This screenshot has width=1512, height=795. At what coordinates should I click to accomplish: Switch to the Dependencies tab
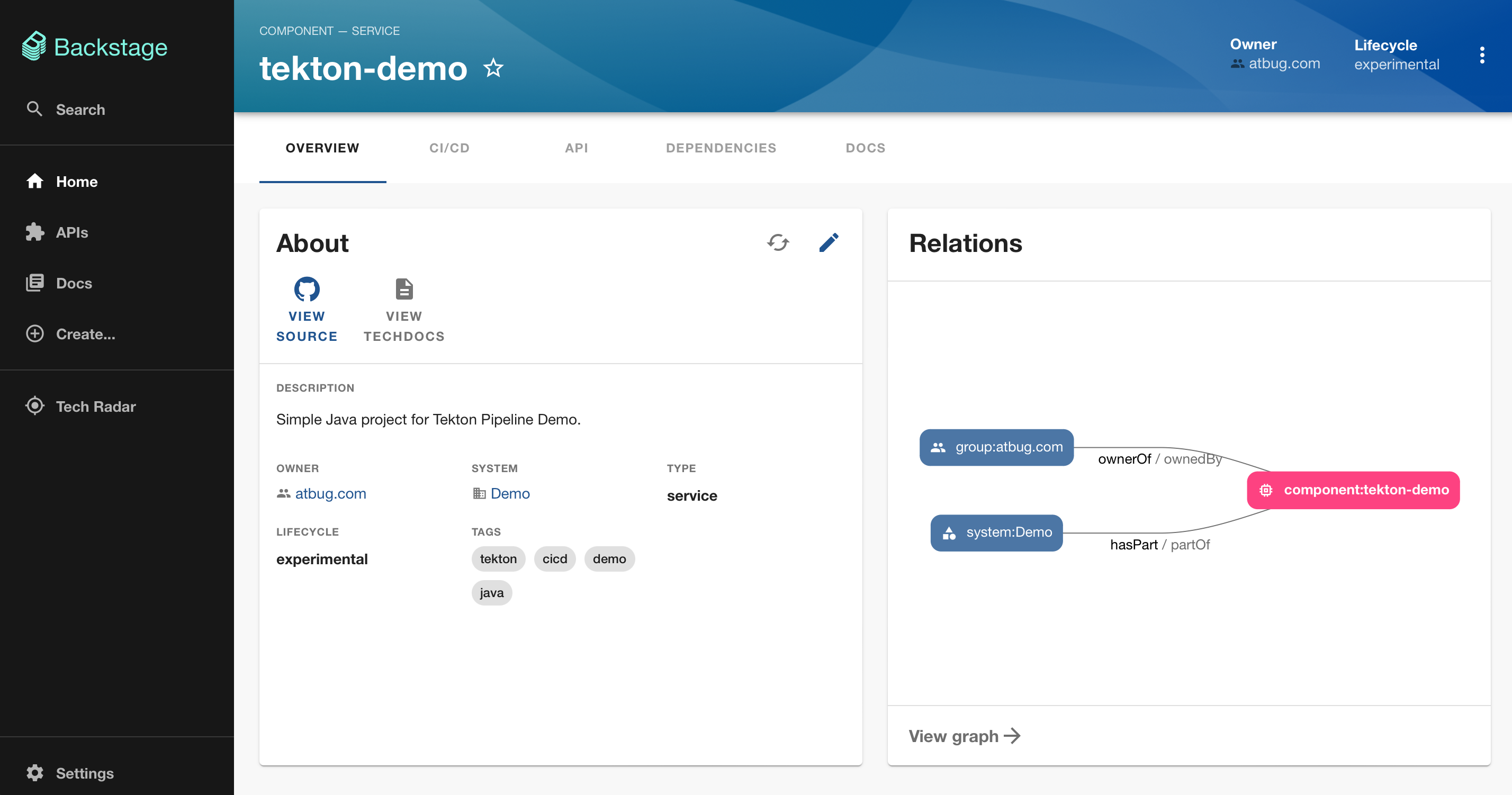(x=721, y=148)
